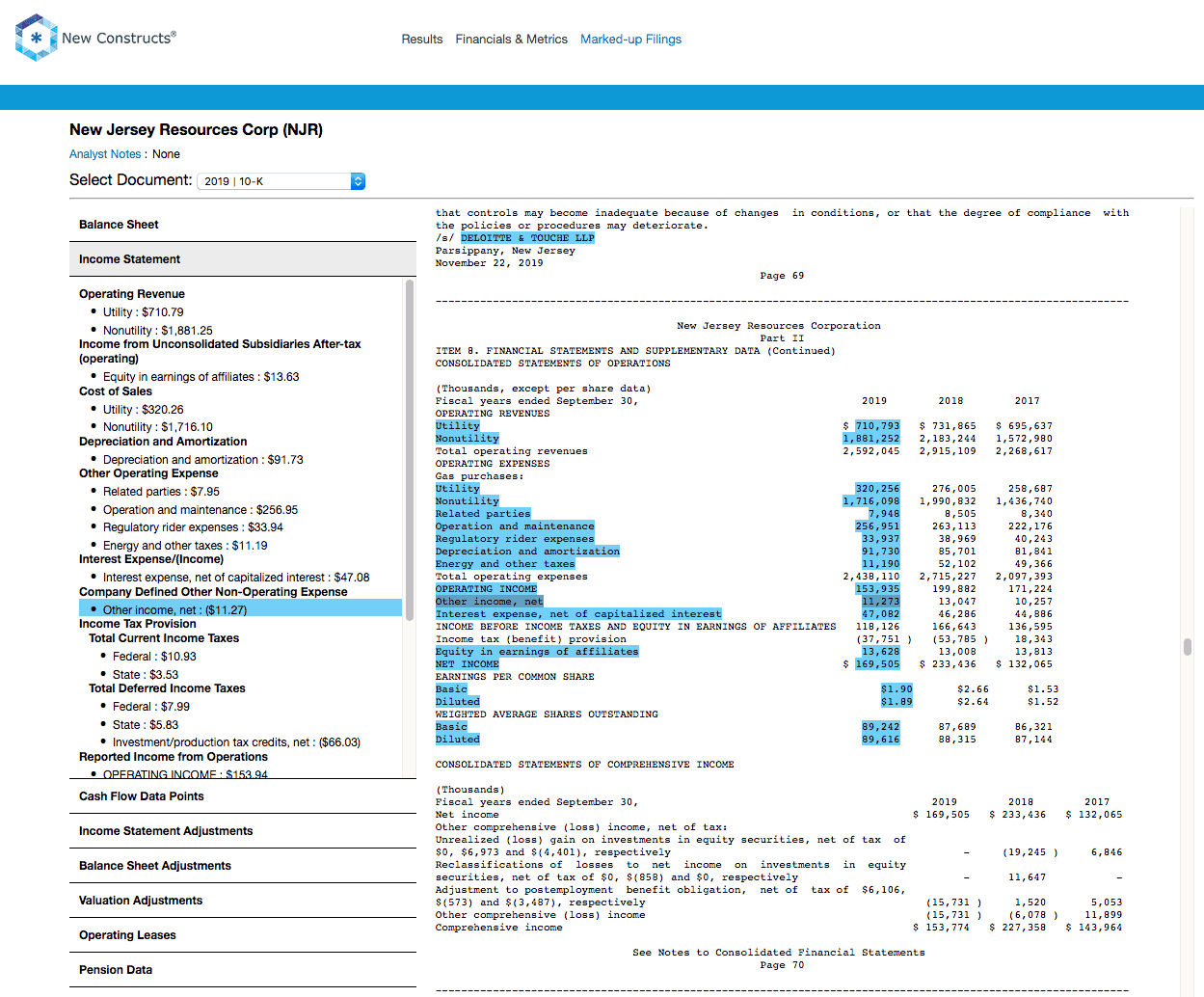Screen dimensions: 1204x997
Task: Click highlighted interest expense value 47,082
Action: 881,614
